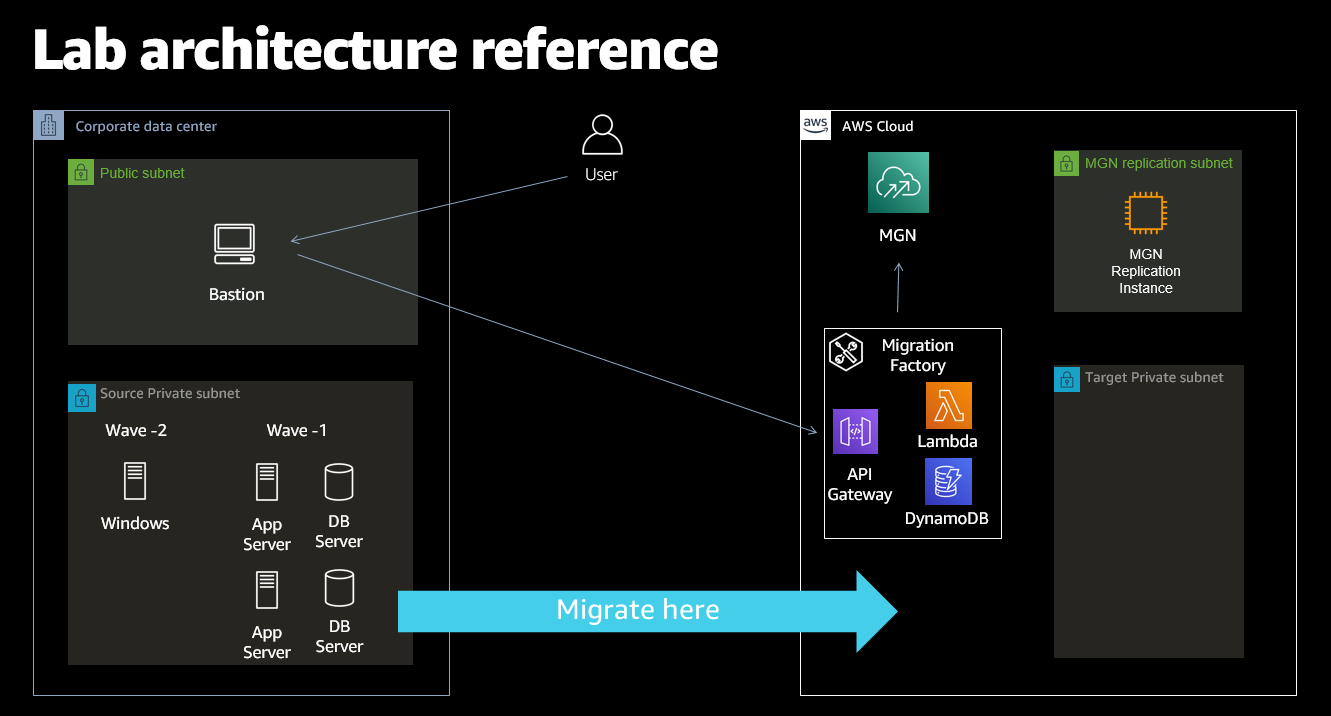The image size is (1331, 716).
Task: Click the Target Private subnet lock icon
Action: click(1067, 378)
